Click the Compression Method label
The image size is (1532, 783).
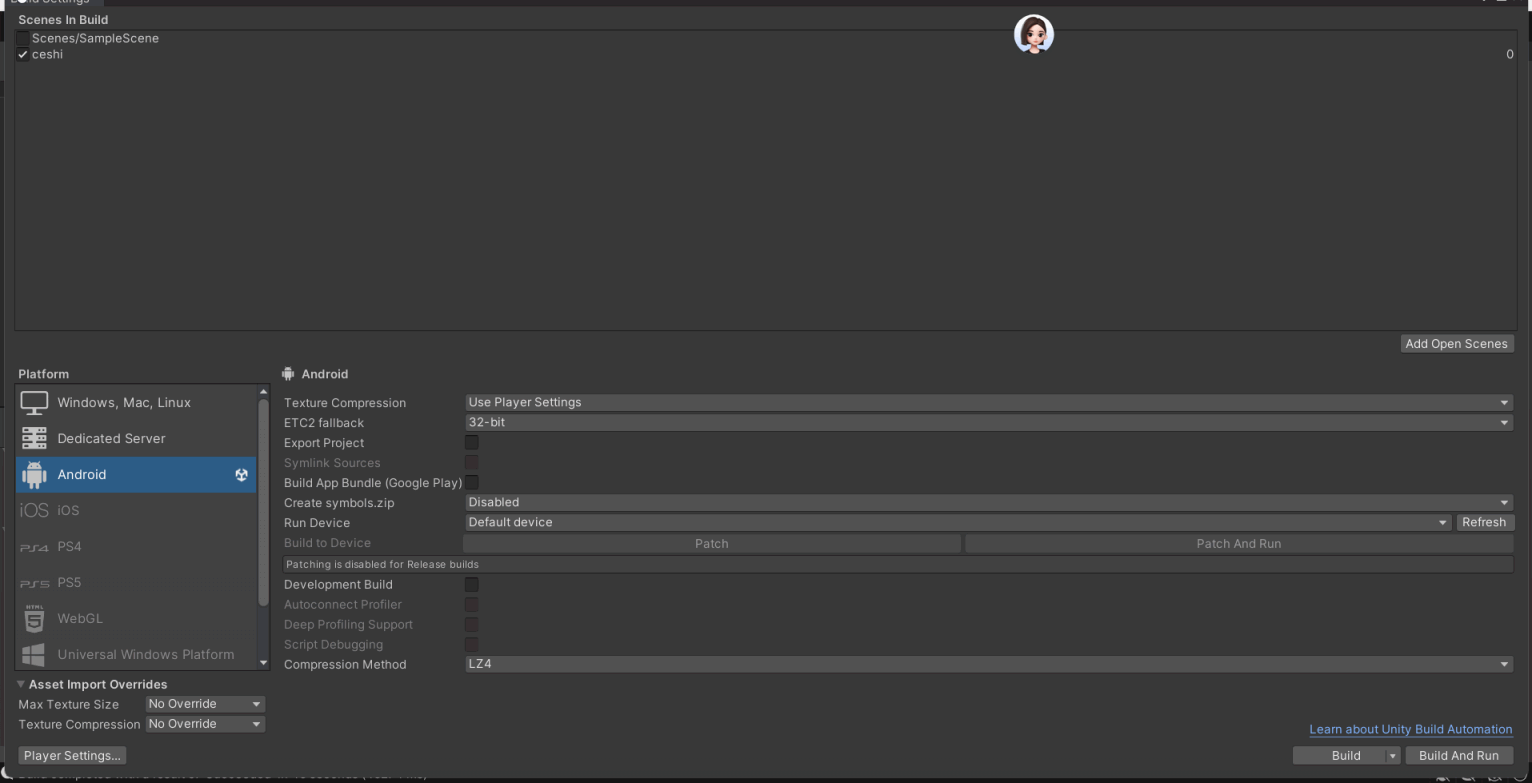[x=345, y=665]
